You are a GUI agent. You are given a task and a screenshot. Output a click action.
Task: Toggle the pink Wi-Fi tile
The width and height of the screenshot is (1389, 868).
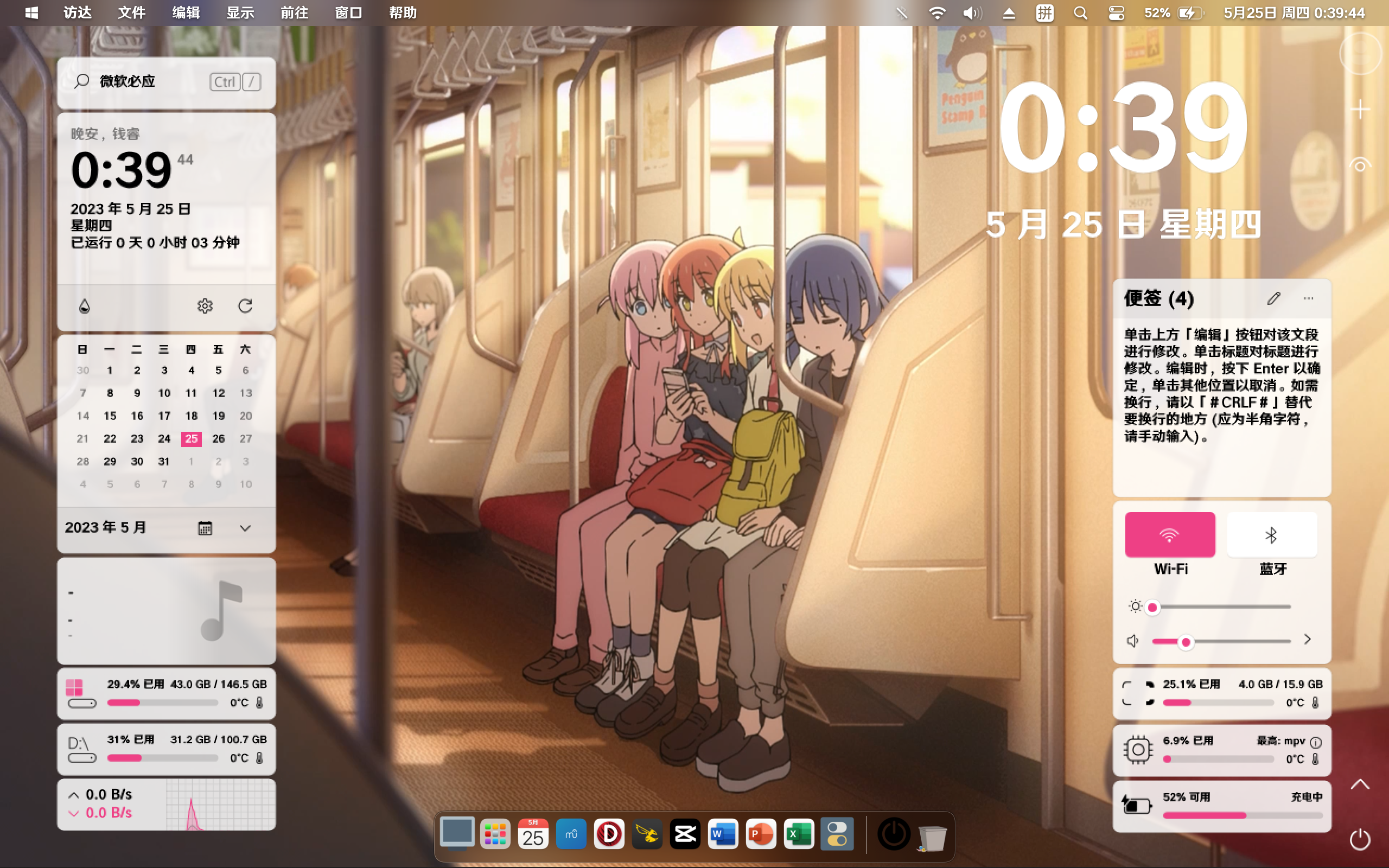coord(1170,534)
